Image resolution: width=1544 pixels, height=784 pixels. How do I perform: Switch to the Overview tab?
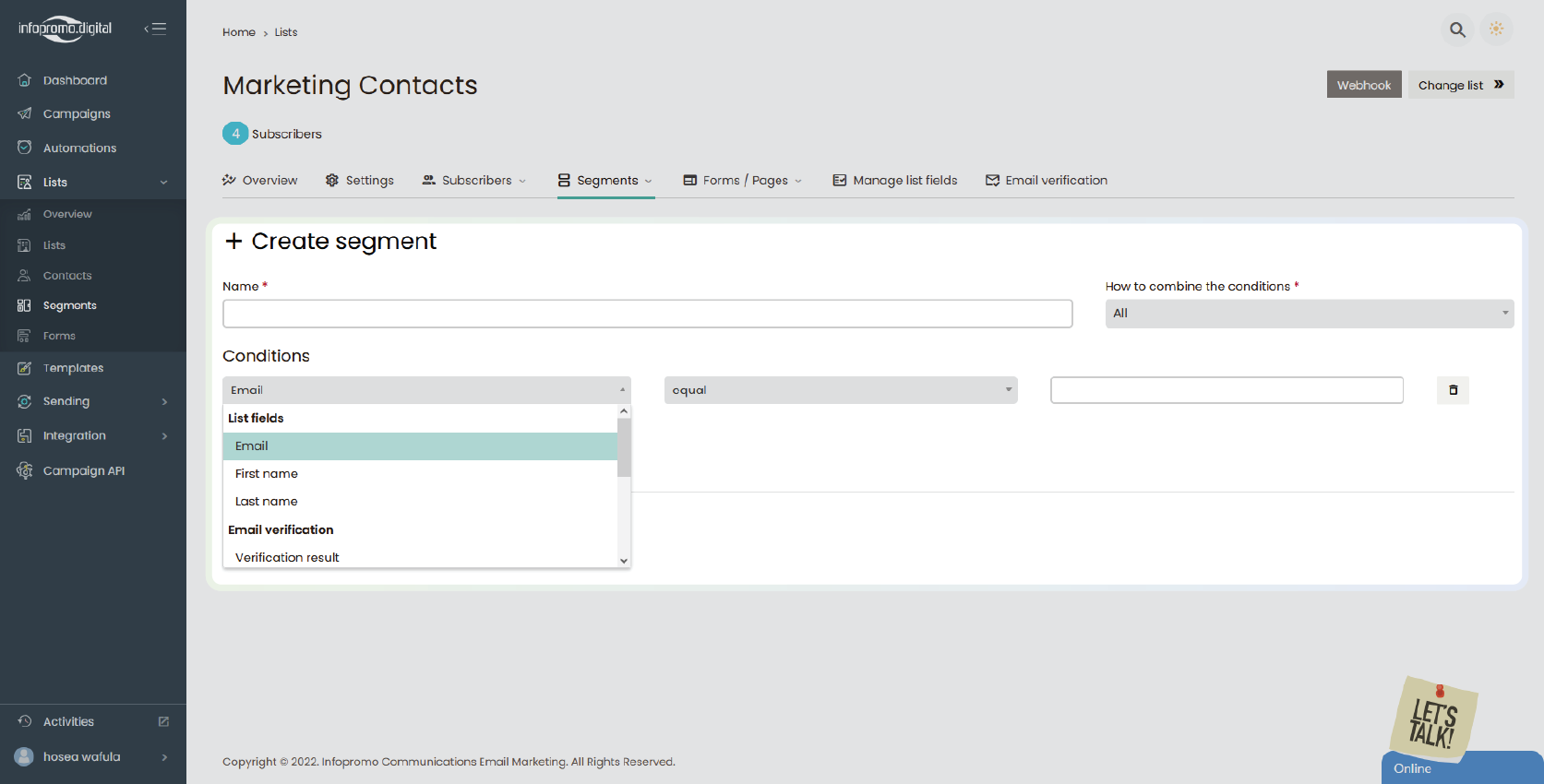click(260, 180)
